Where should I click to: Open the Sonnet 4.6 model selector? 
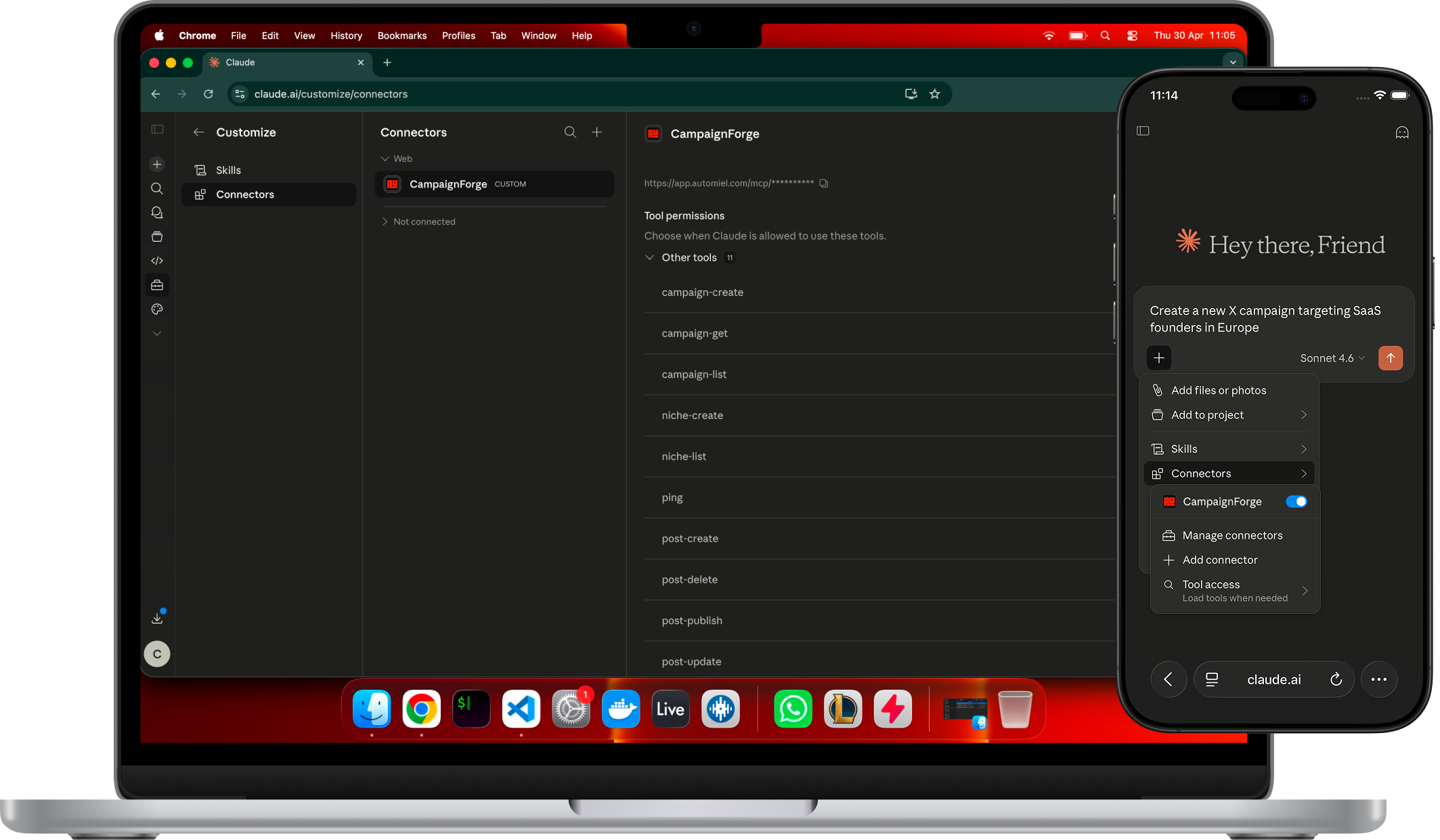(x=1332, y=358)
